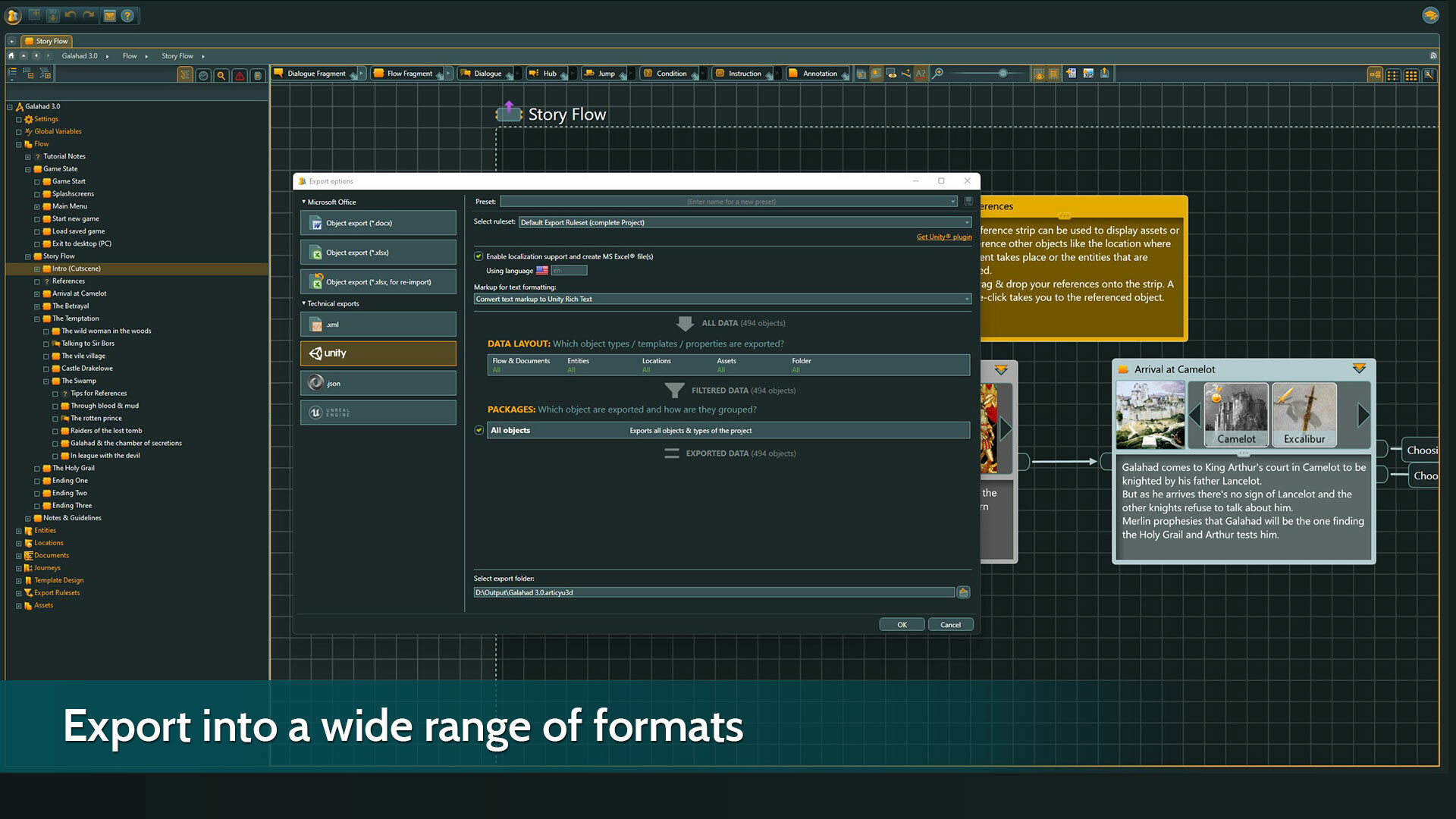Open the issues warning panel
This screenshot has width=1456, height=819.
pos(240,76)
